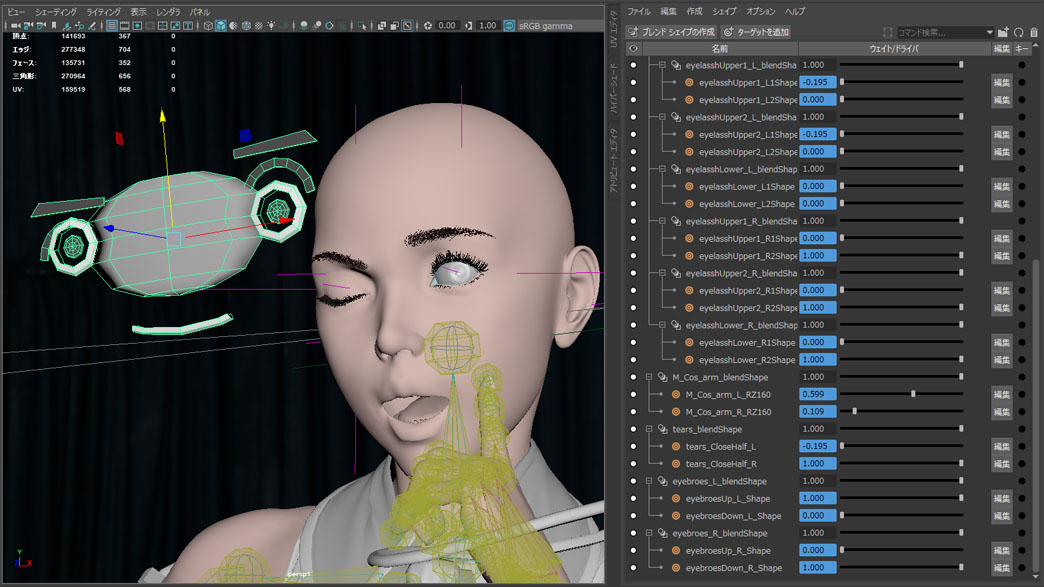The width and height of the screenshot is (1044, 587).
Task: Click the M_Cos_arm_L_RZ160 weight slider
Action: [x=901, y=395]
